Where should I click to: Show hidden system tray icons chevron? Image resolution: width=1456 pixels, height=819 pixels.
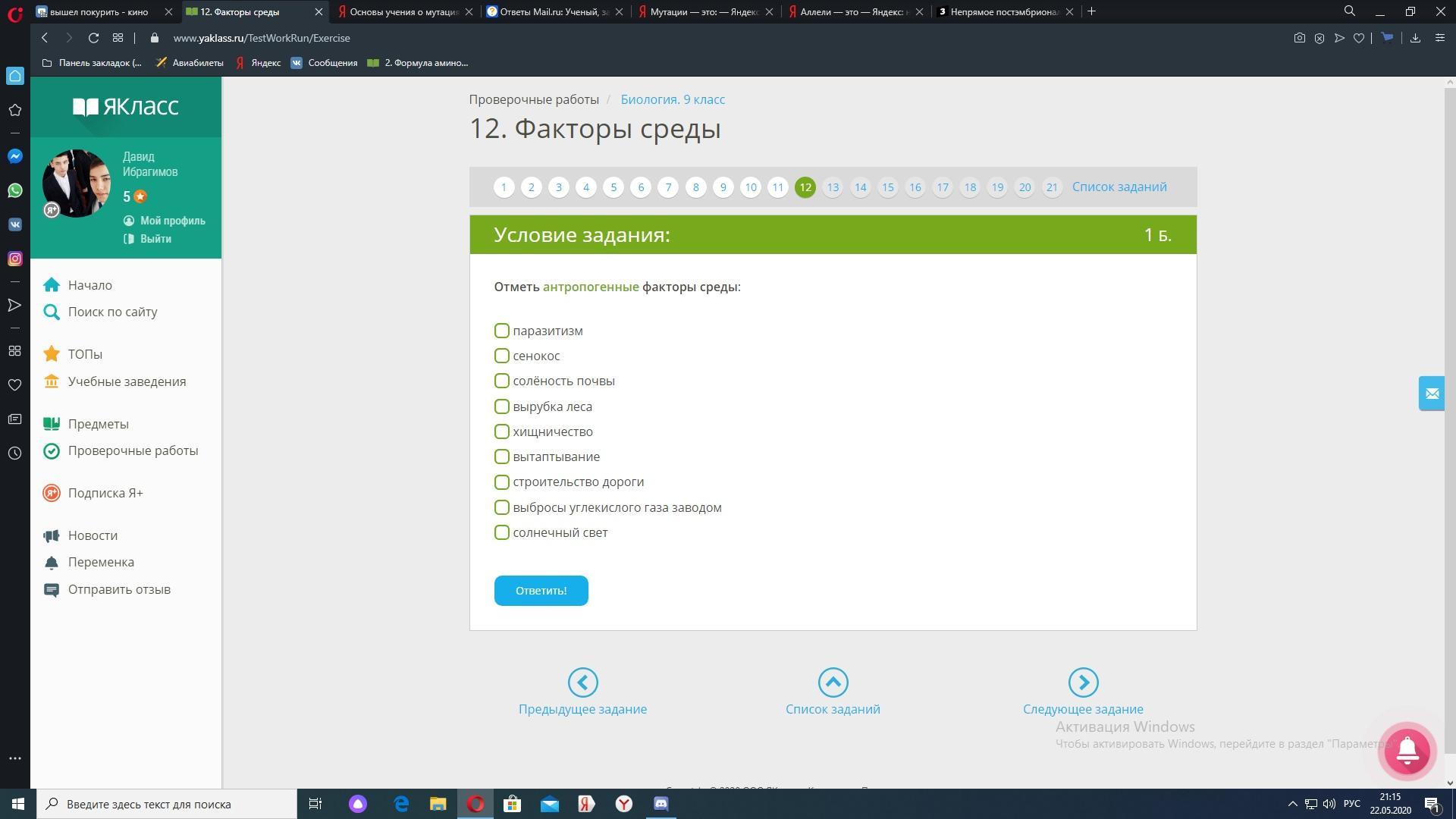1292,804
